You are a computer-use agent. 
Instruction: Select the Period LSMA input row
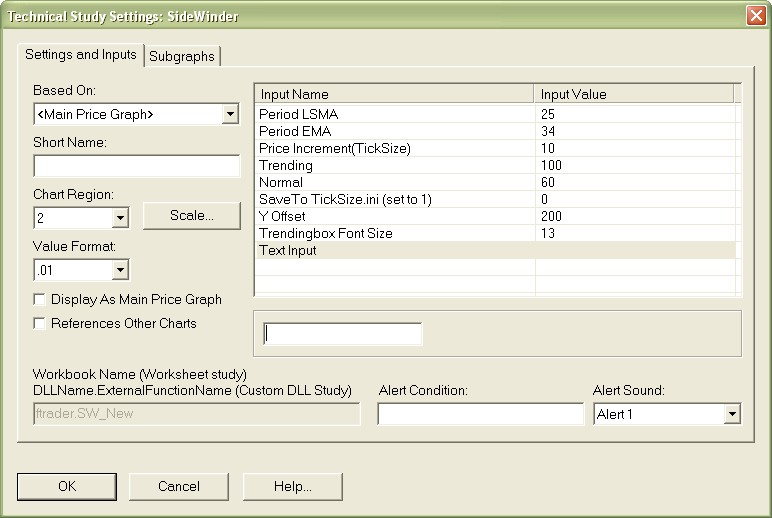point(395,114)
